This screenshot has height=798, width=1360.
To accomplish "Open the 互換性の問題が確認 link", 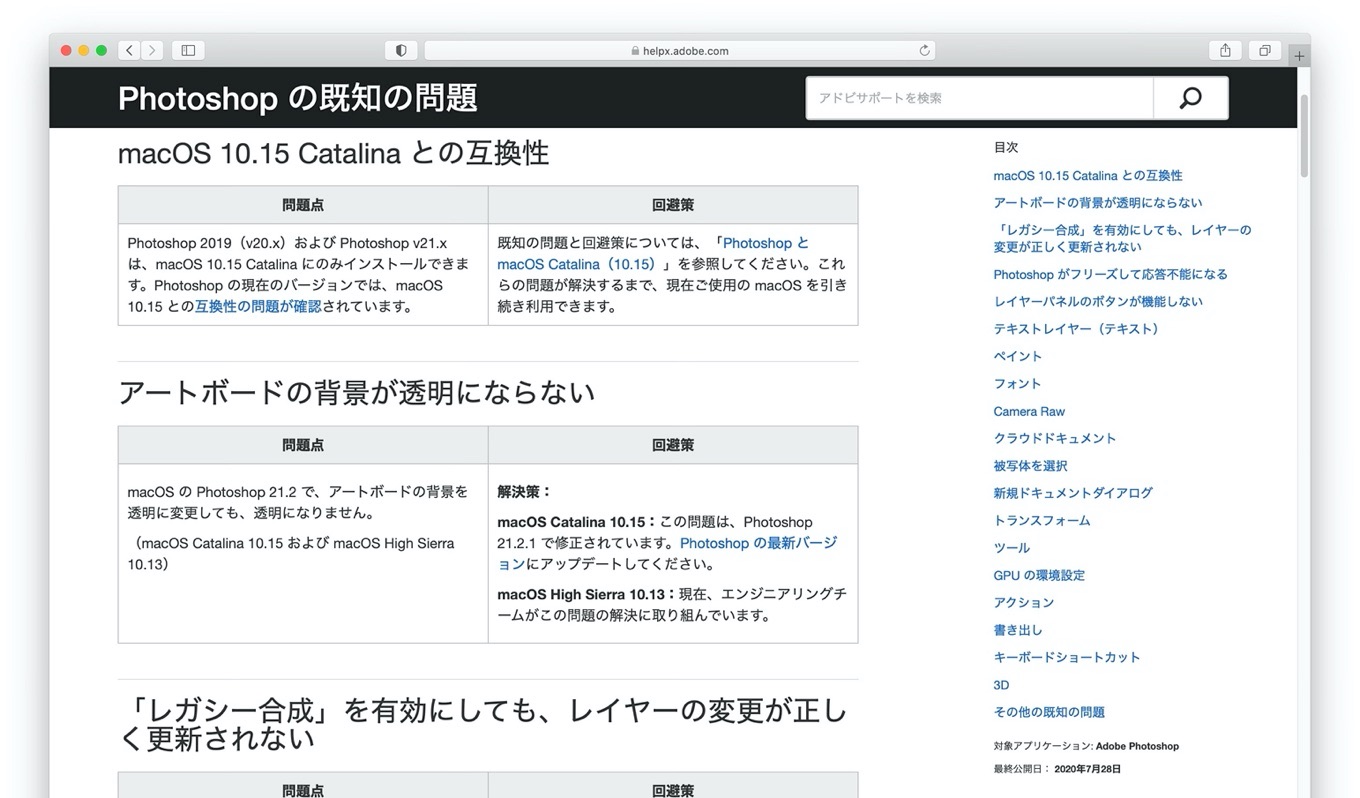I will [258, 306].
